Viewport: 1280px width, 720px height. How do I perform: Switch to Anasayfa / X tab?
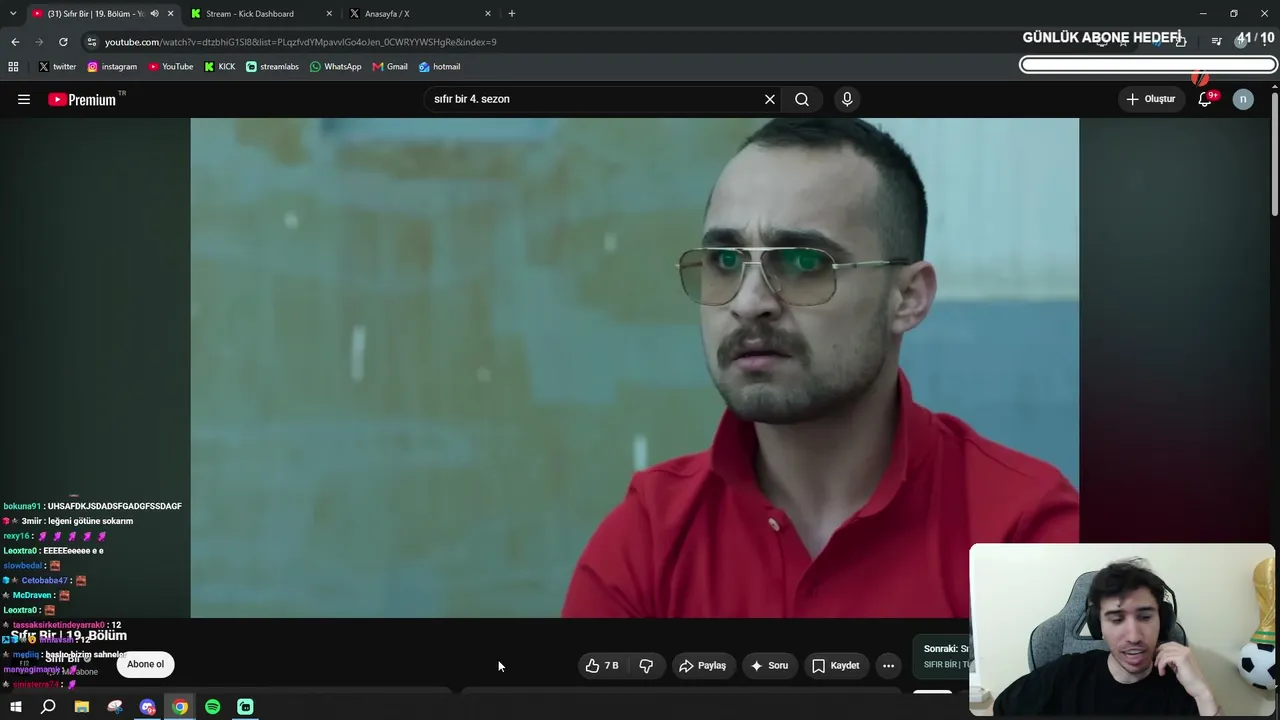[420, 14]
